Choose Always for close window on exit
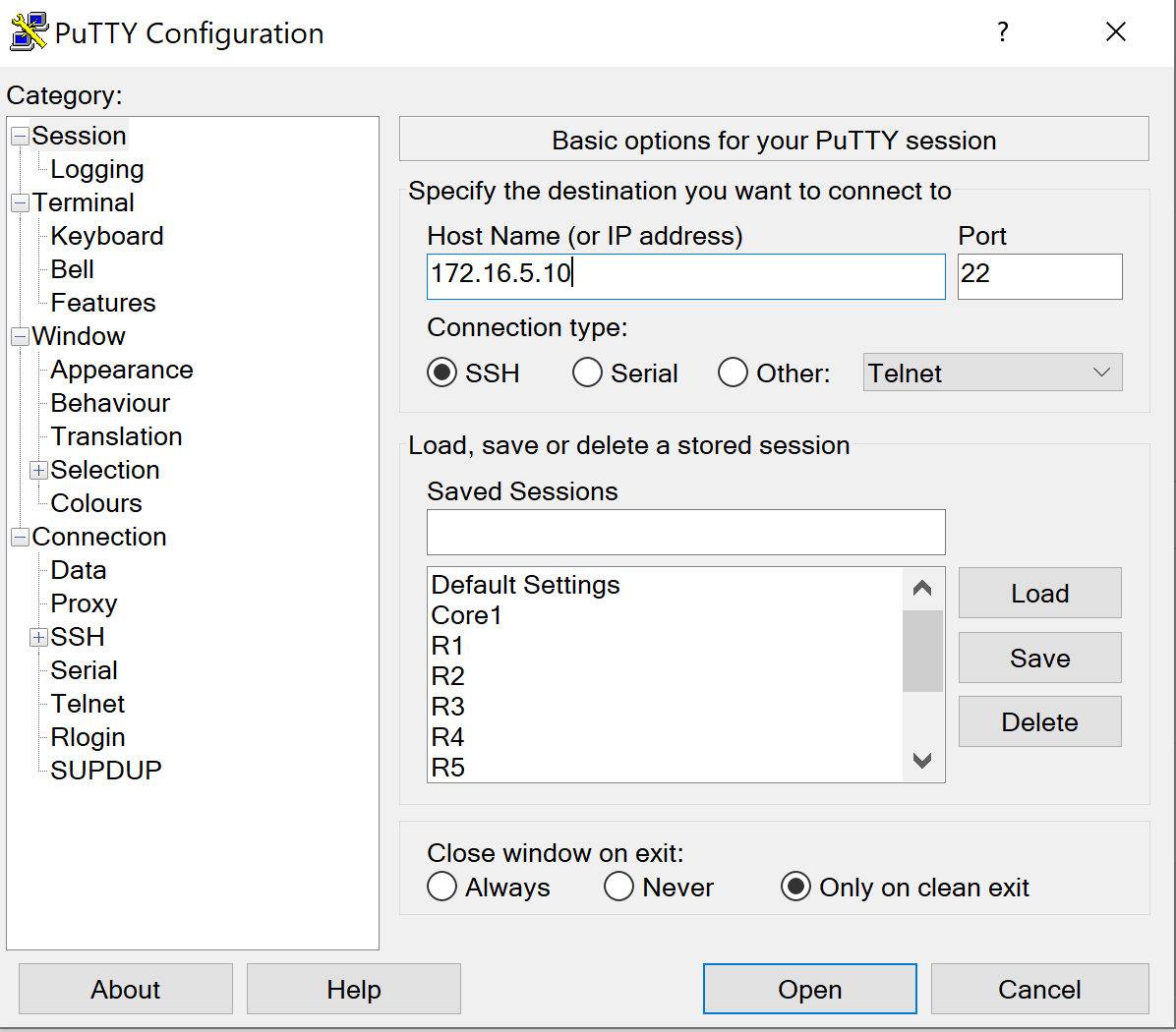The width and height of the screenshot is (1176, 1032). click(441, 887)
